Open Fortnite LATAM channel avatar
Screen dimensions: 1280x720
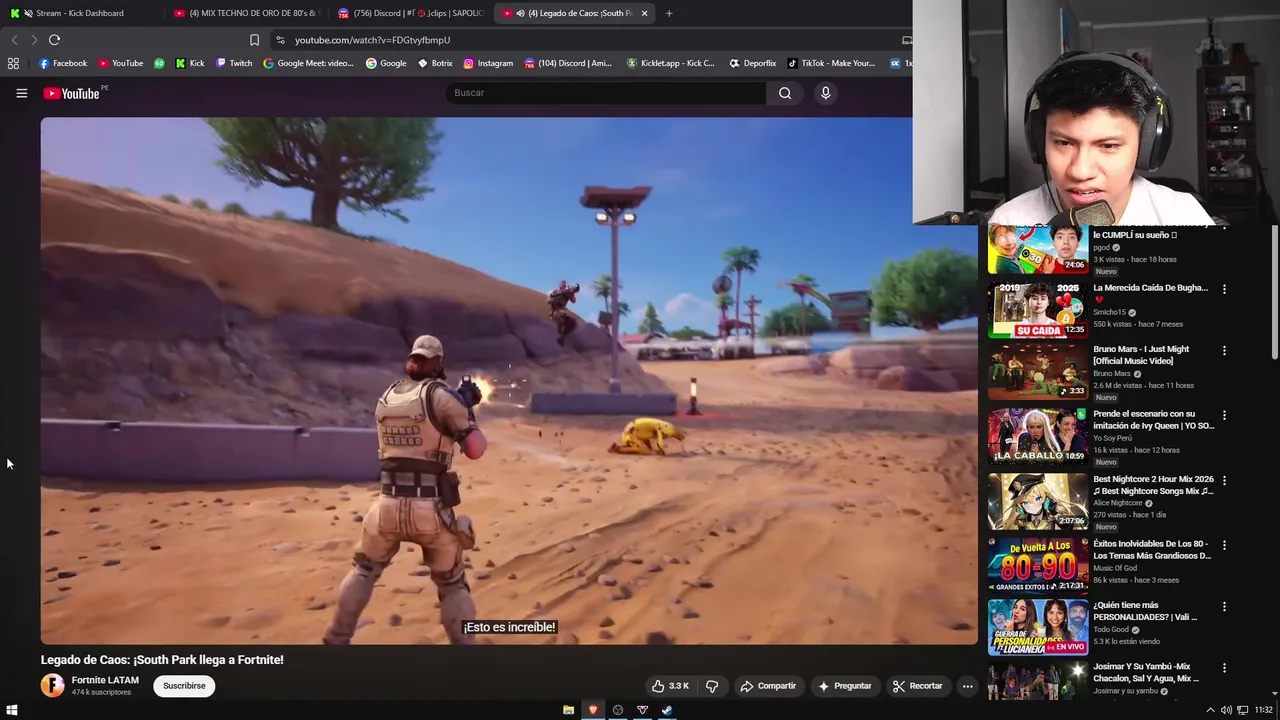tap(52, 685)
